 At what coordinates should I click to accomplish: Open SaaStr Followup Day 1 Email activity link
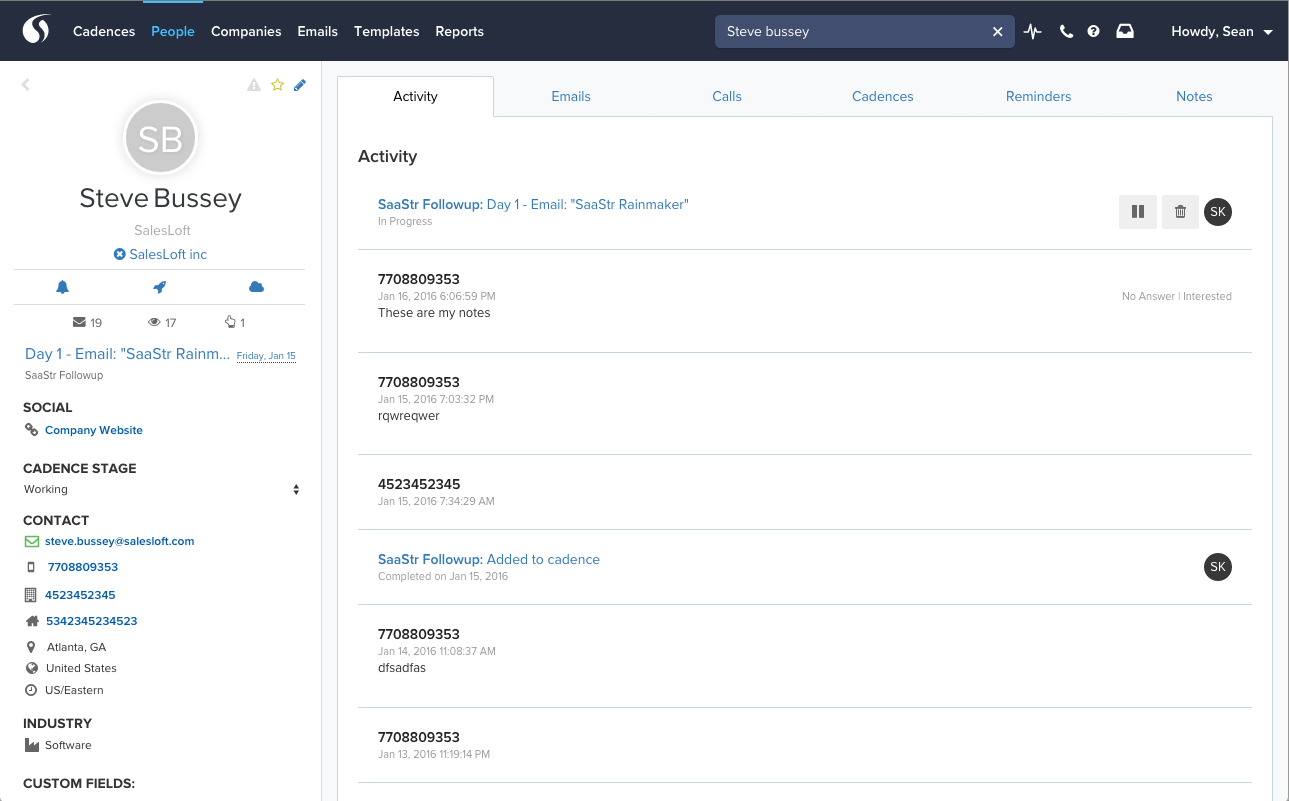(x=533, y=204)
